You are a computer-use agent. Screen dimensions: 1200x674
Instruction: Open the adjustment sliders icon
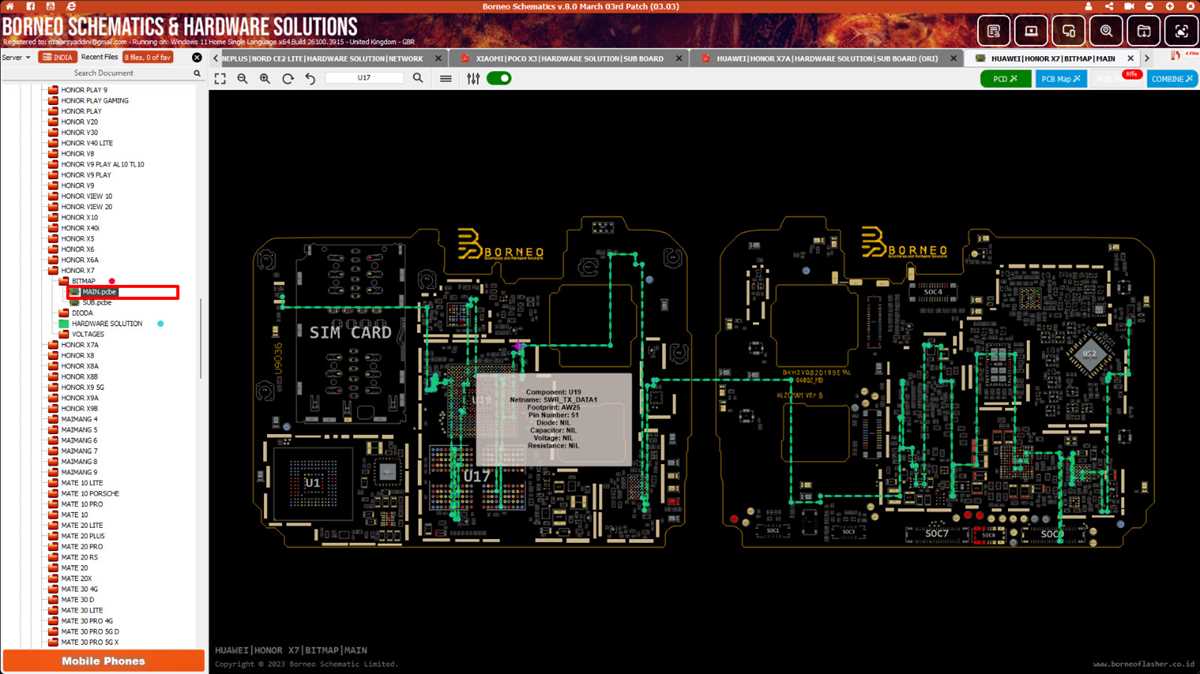[x=473, y=78]
